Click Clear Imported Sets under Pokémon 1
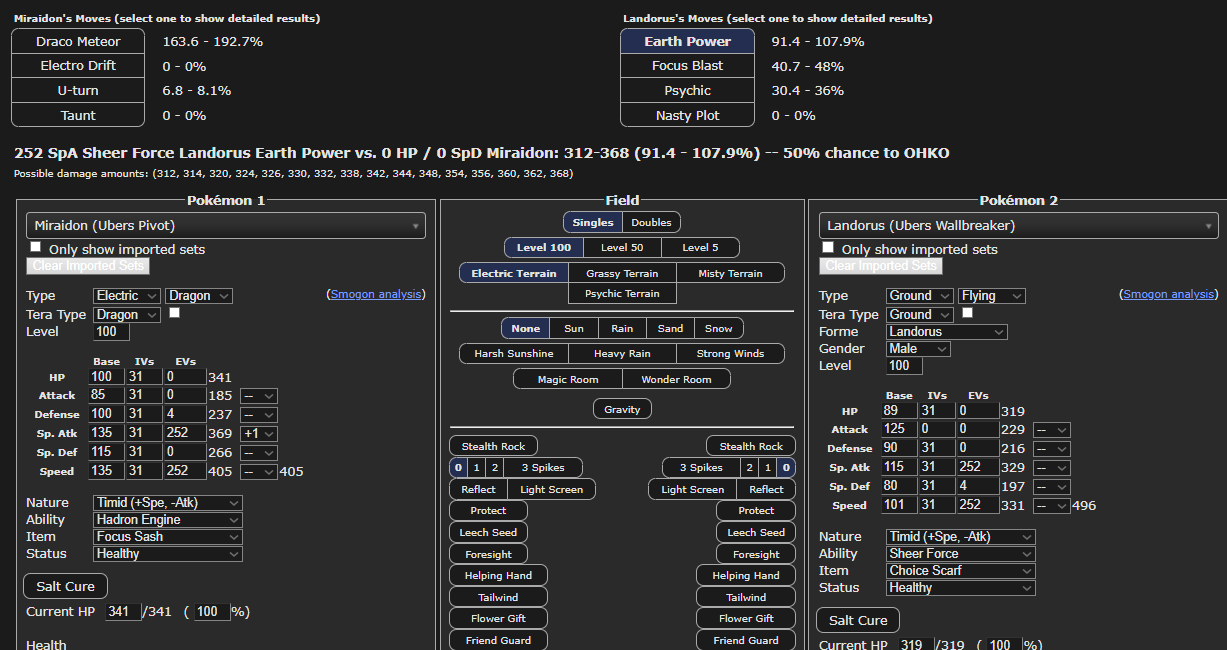 pos(88,266)
